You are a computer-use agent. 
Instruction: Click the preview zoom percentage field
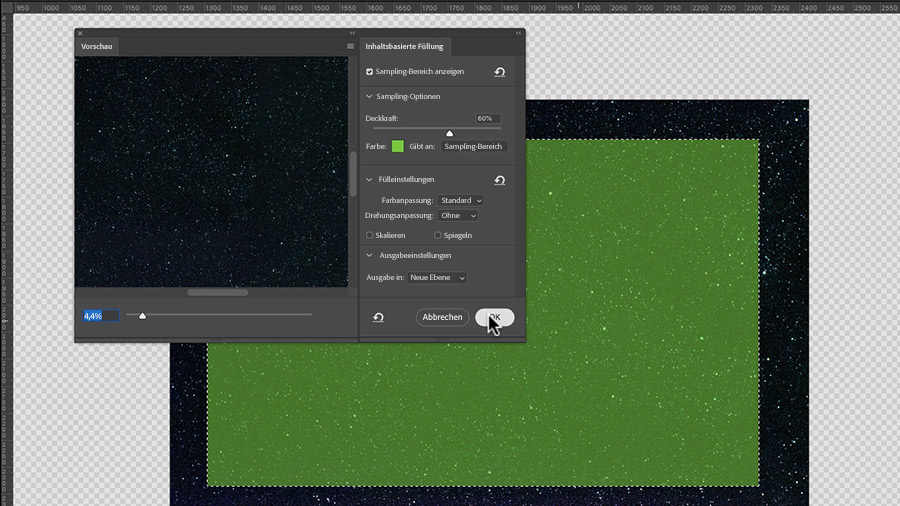101,316
